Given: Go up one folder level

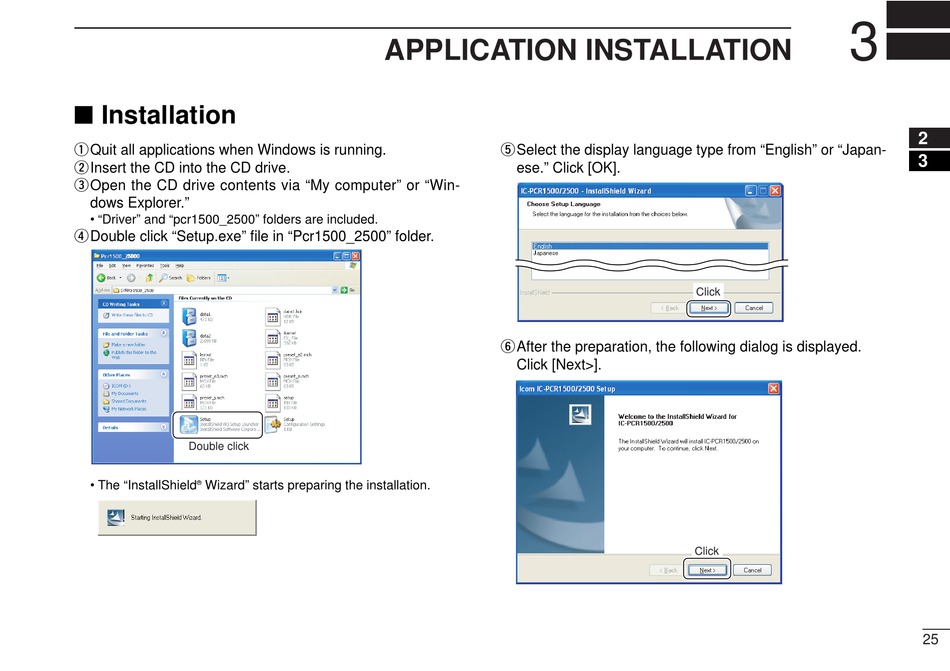Looking at the screenshot, I should tap(149, 278).
